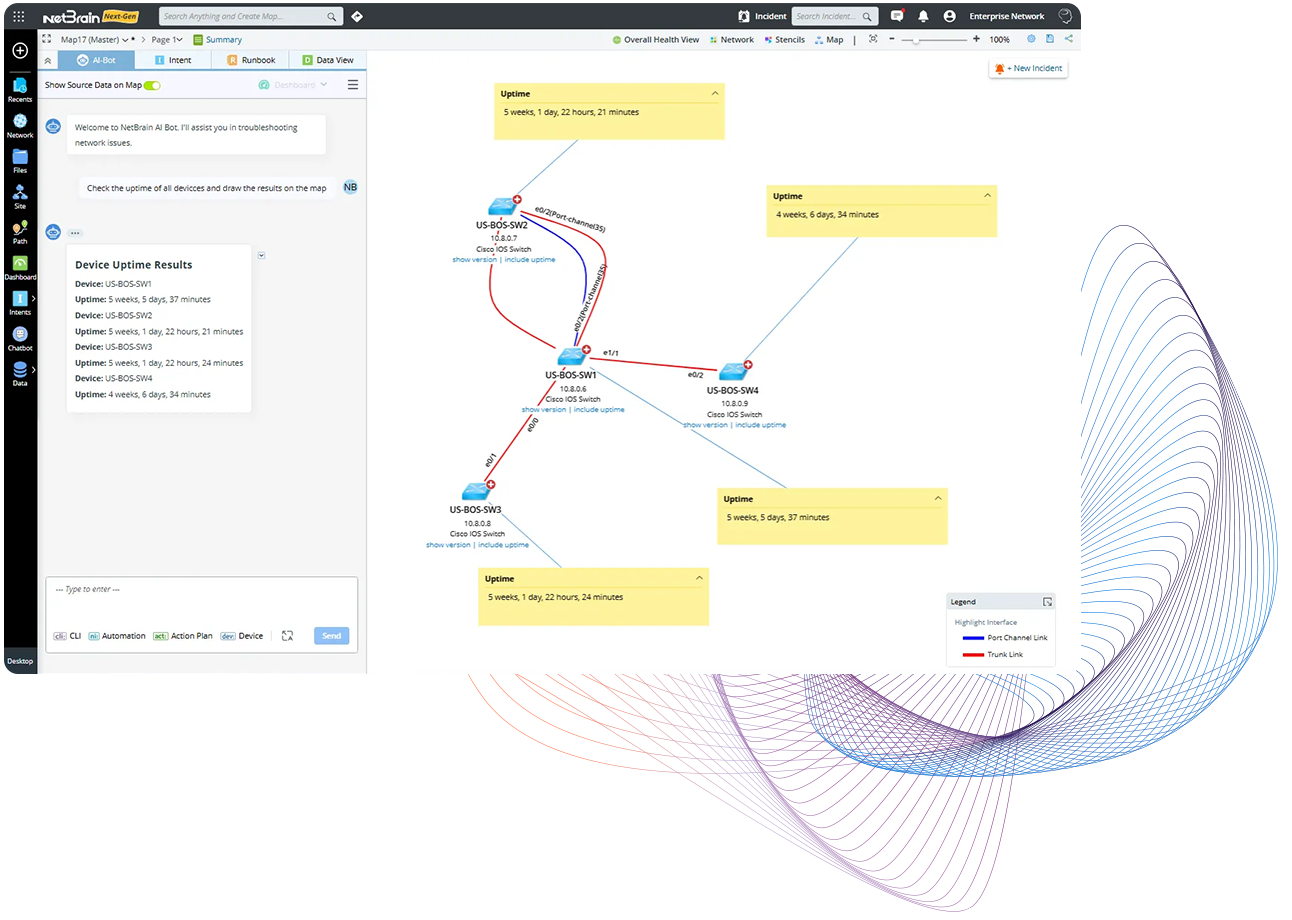Collapse the Legend box
The height and width of the screenshot is (920, 1292).
[x=1047, y=602]
